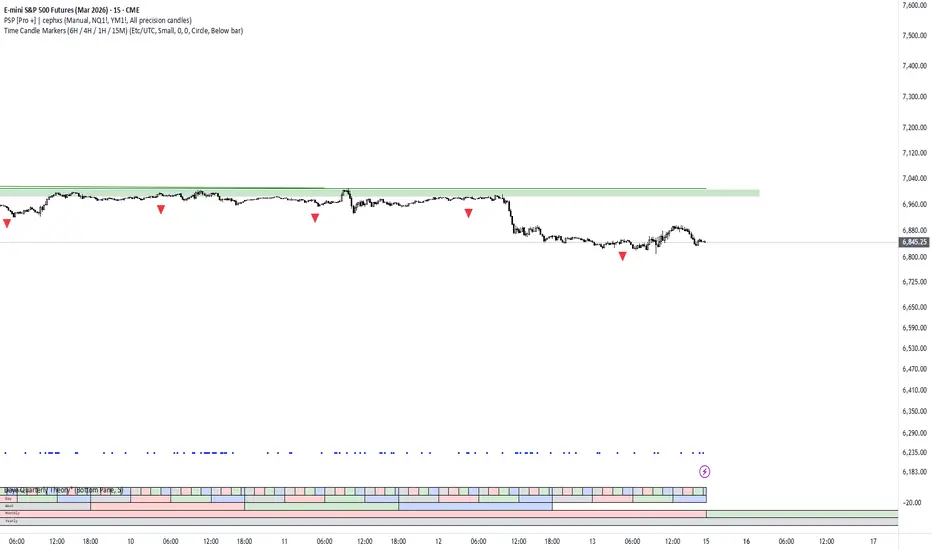Click the 7,040.00 price scale label
This screenshot has height=550, width=932.
tap(914, 178)
